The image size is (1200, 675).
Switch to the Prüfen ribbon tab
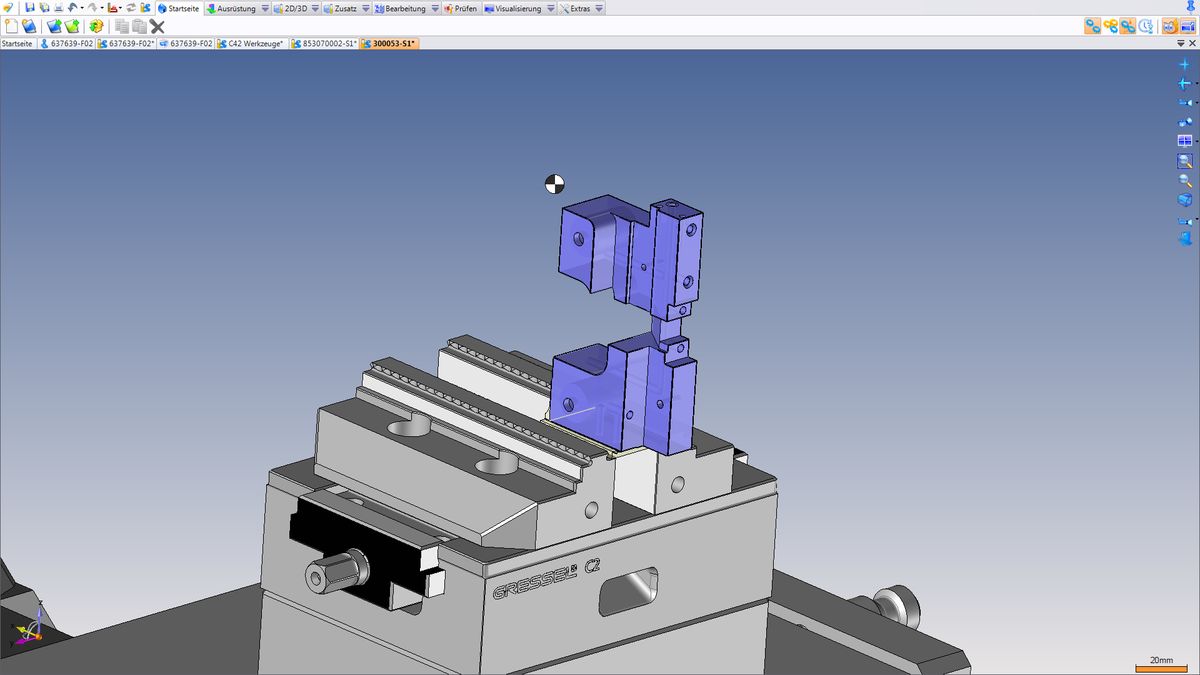460,8
